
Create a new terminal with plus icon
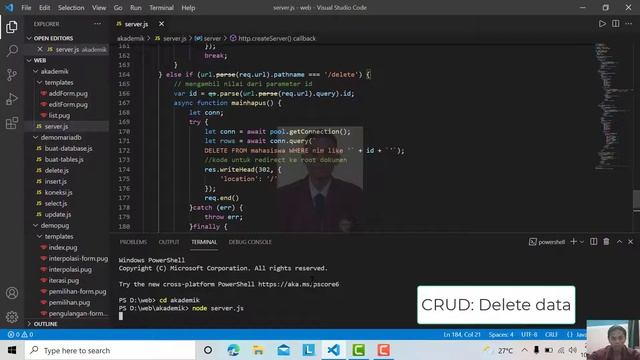573,242
